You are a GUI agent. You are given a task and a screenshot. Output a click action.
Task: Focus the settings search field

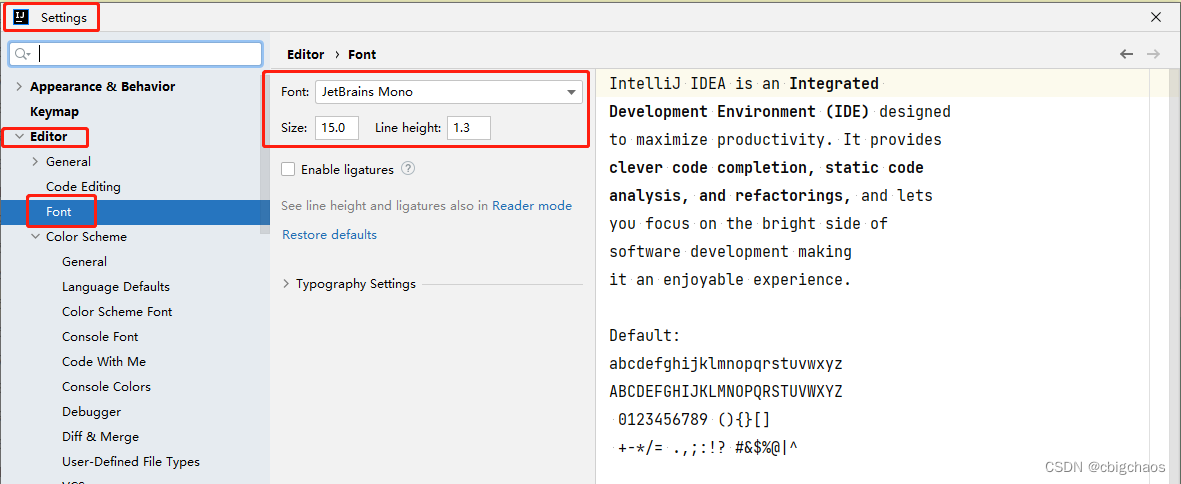[136, 53]
